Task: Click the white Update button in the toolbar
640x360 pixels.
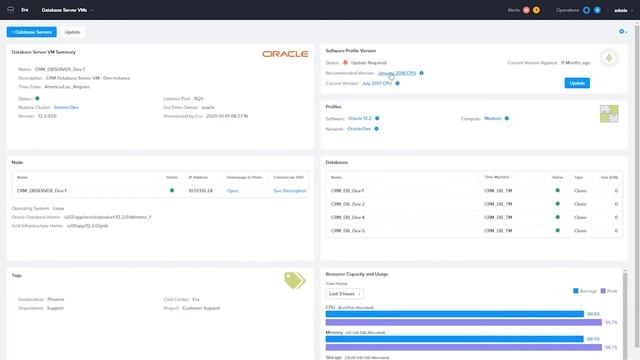Action: [x=72, y=32]
